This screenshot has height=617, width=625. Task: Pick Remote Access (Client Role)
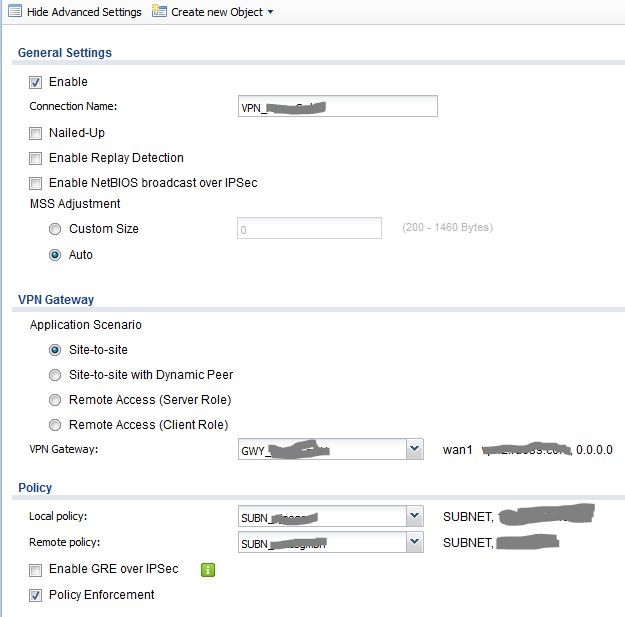pyautogui.click(x=56, y=425)
